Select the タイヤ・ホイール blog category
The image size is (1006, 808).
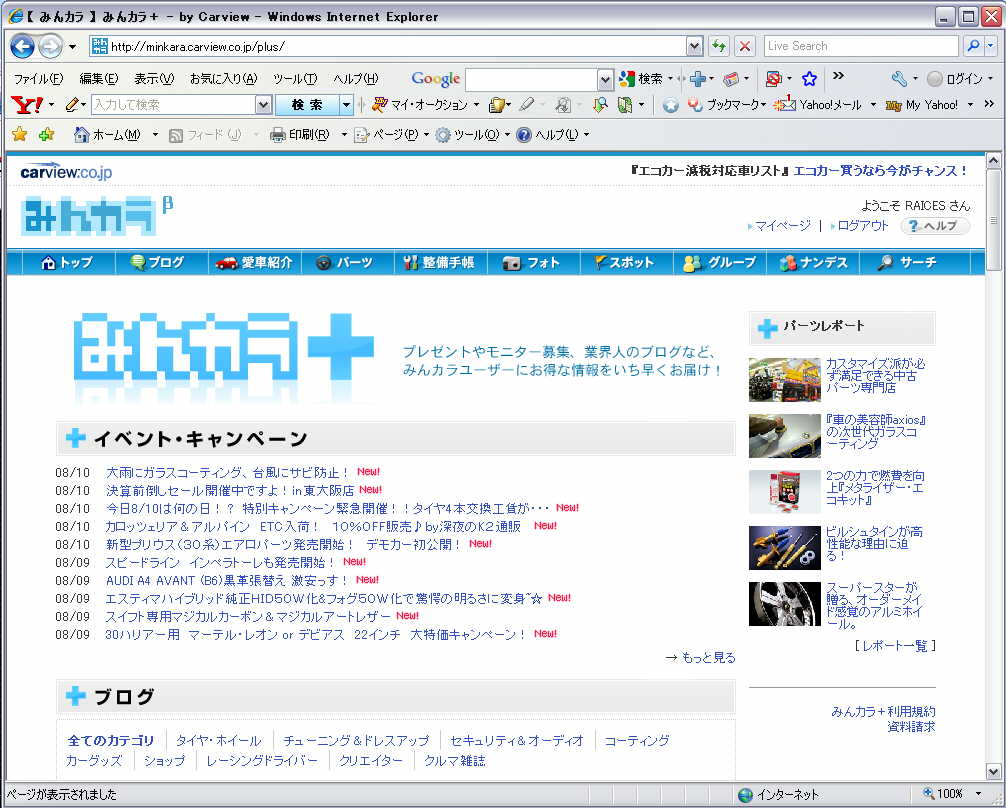coord(218,741)
